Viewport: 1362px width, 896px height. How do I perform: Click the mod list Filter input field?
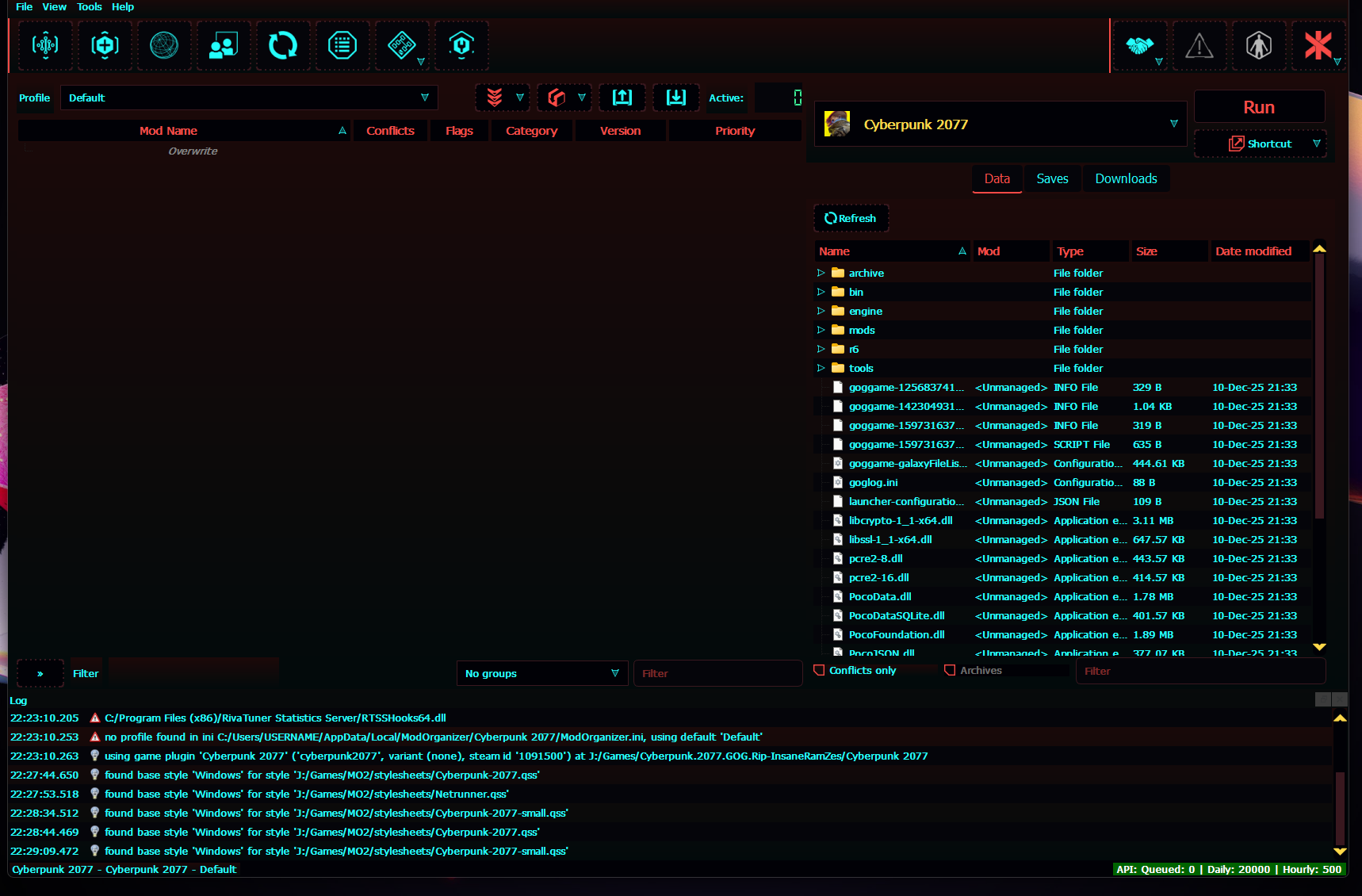click(717, 673)
